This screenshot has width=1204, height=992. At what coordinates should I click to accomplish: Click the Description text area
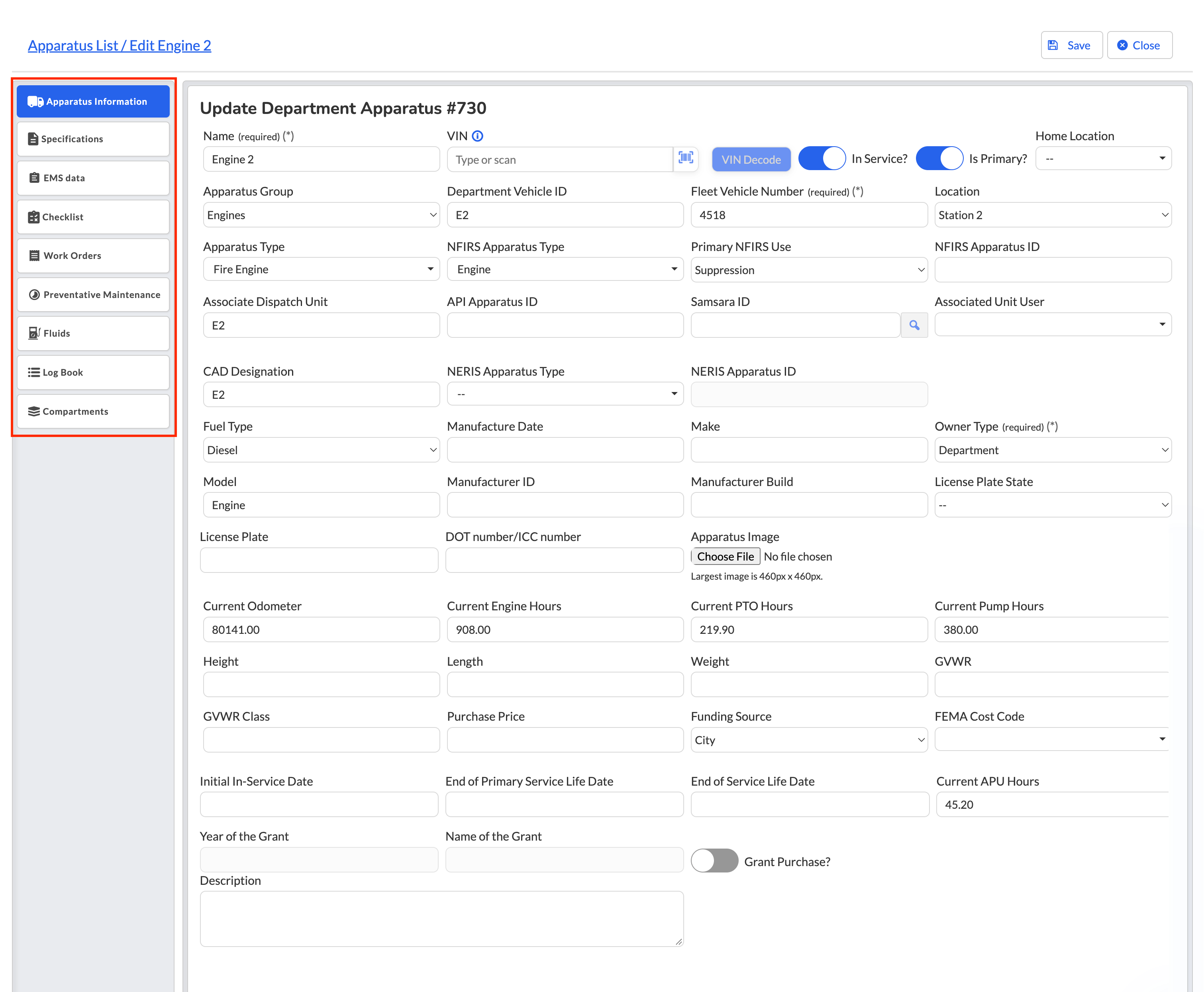coord(441,919)
